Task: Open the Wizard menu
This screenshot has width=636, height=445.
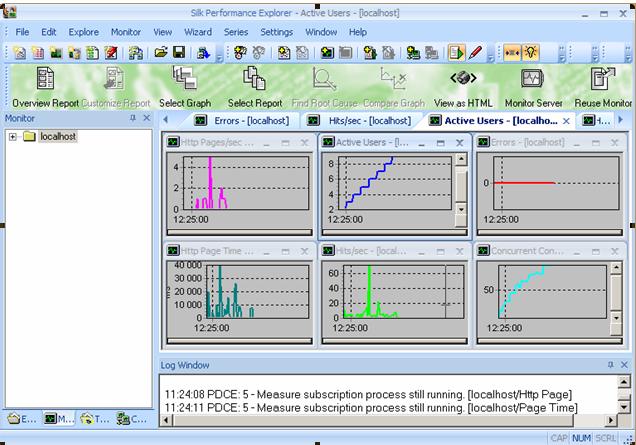Action: coord(198,32)
